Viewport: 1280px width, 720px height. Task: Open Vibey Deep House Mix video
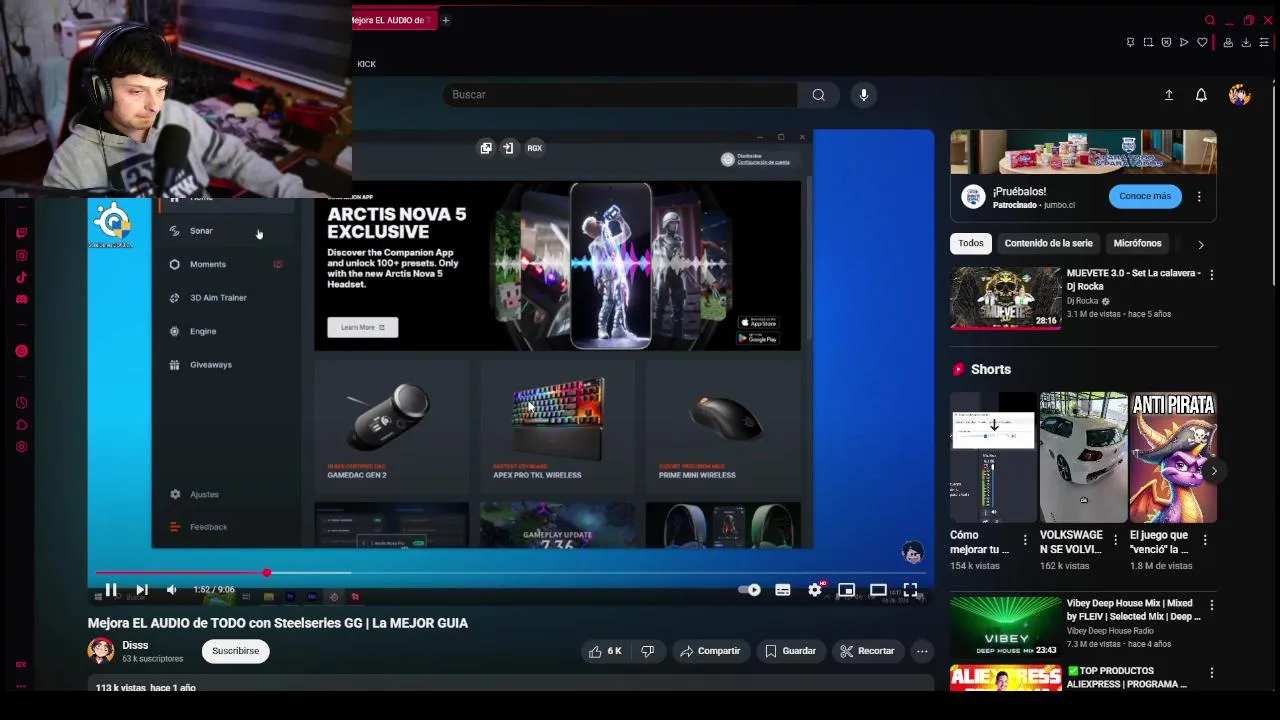coord(1005,627)
